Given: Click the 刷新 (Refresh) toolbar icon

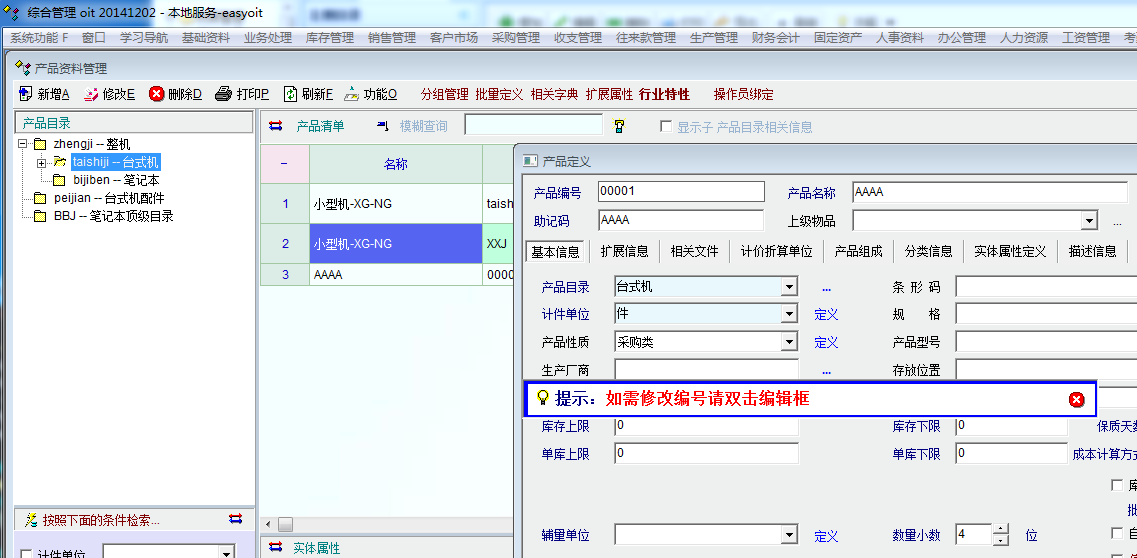Looking at the screenshot, I should coord(290,94).
